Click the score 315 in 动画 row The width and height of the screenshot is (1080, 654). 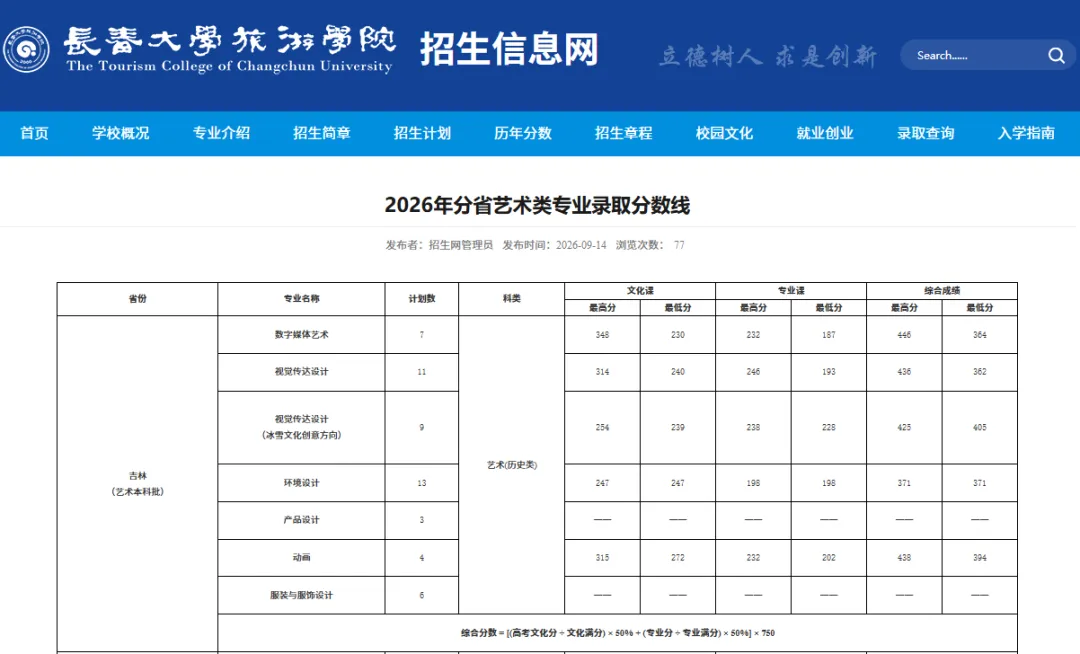click(602, 558)
